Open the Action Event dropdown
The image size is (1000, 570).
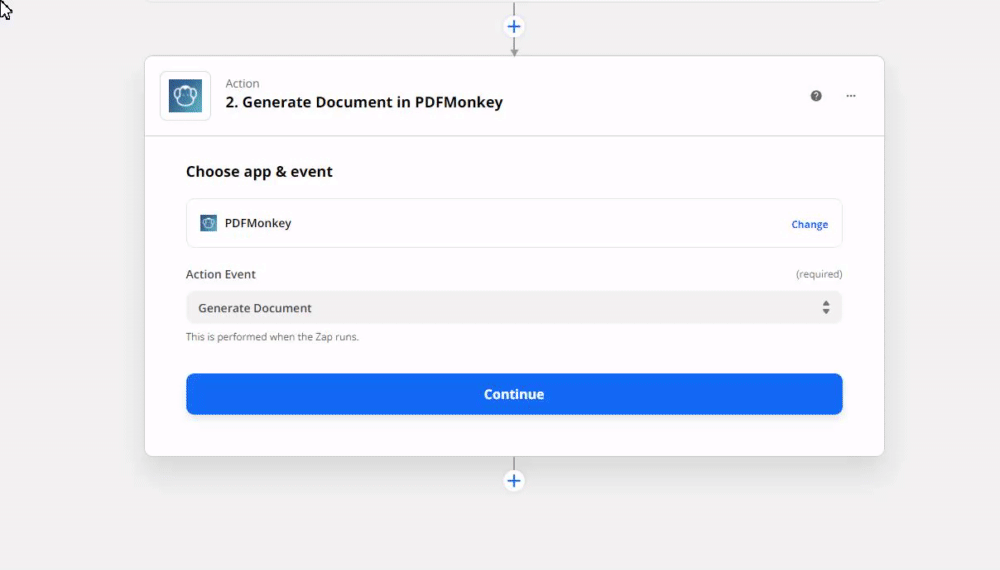pos(514,308)
